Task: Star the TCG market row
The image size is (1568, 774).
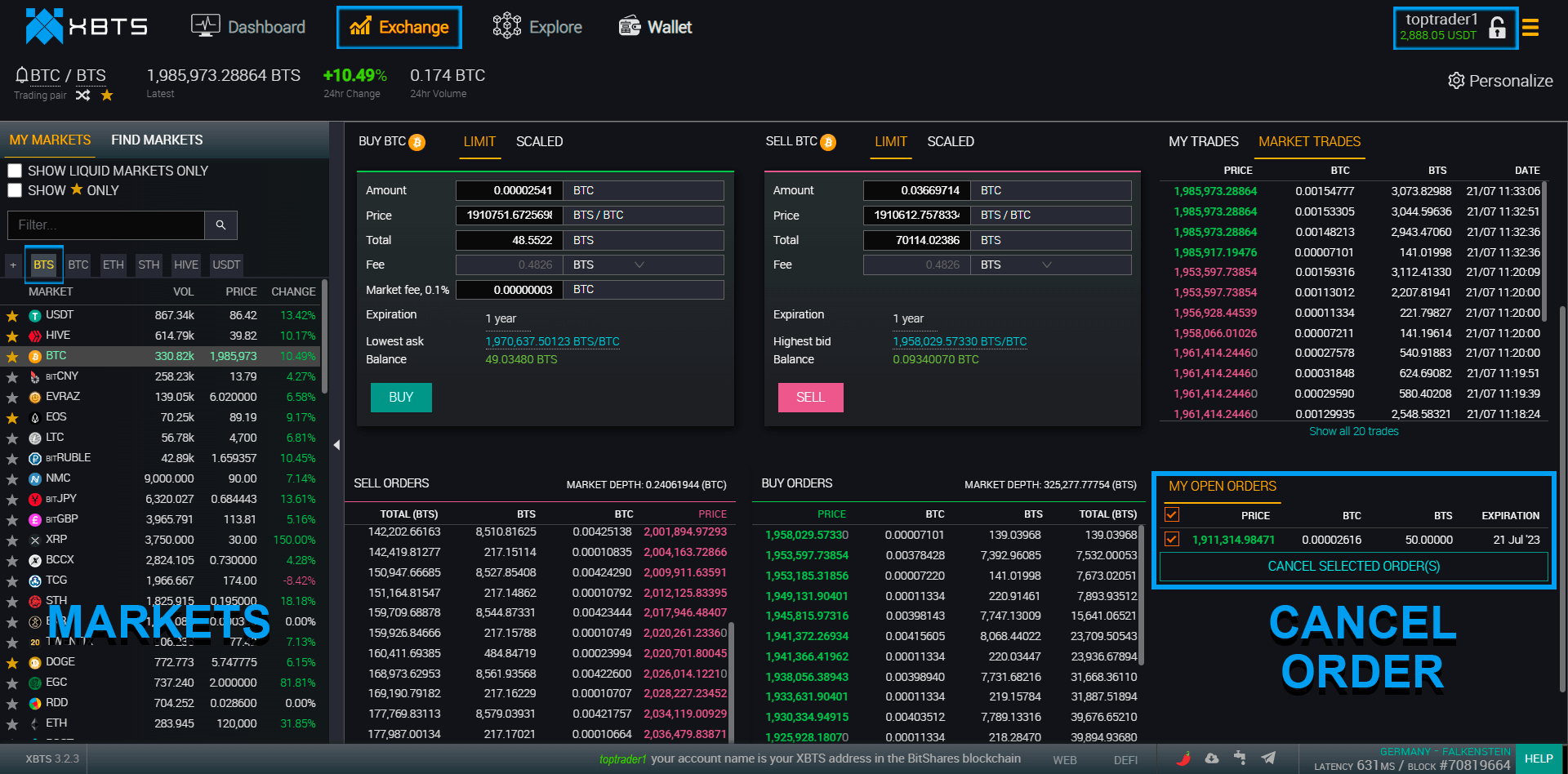Action: click(x=12, y=581)
